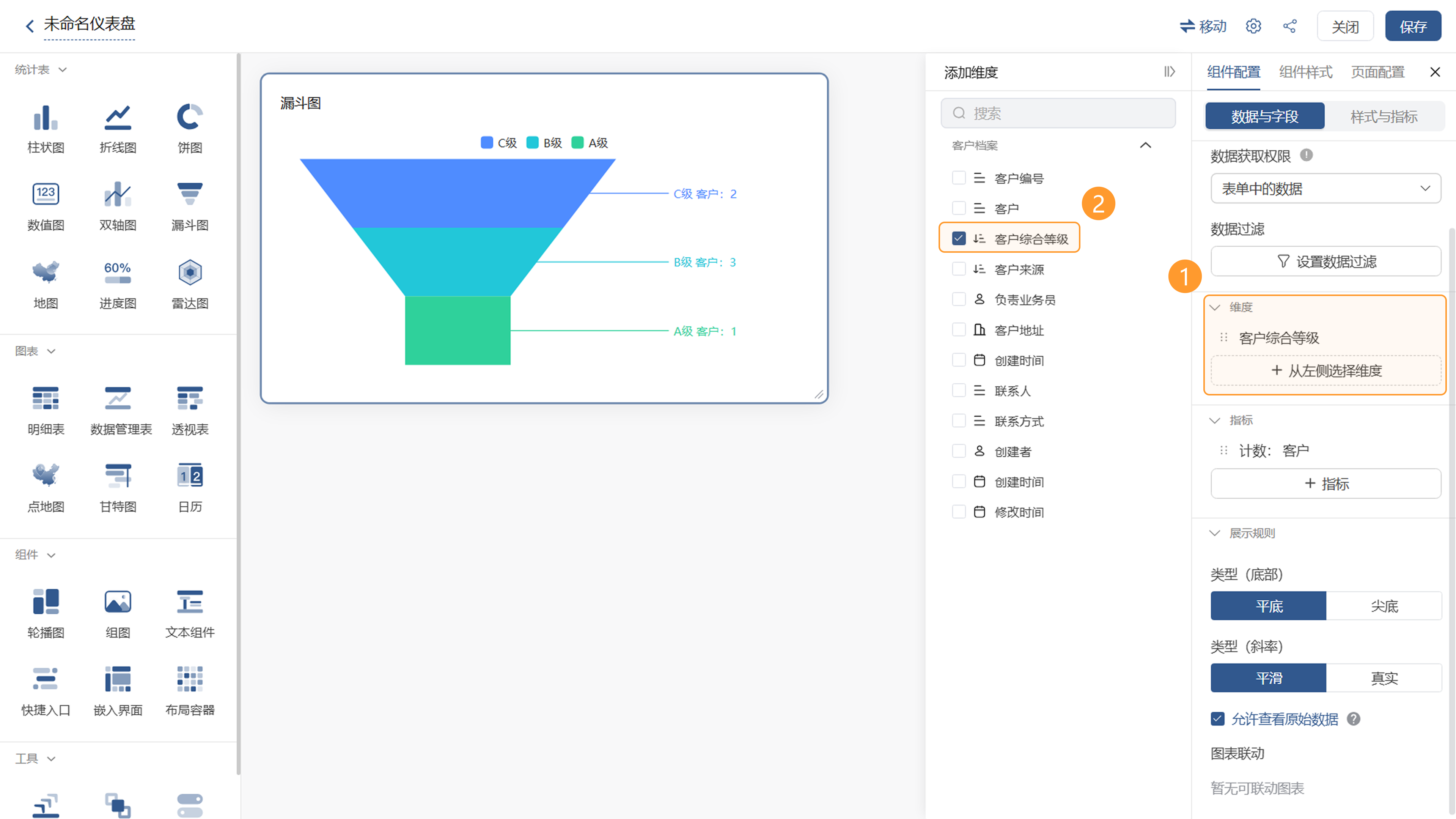Screen dimensions: 1456x819
Task: Toggle 允许查看原始数据 checkbox
Action: [1217, 719]
